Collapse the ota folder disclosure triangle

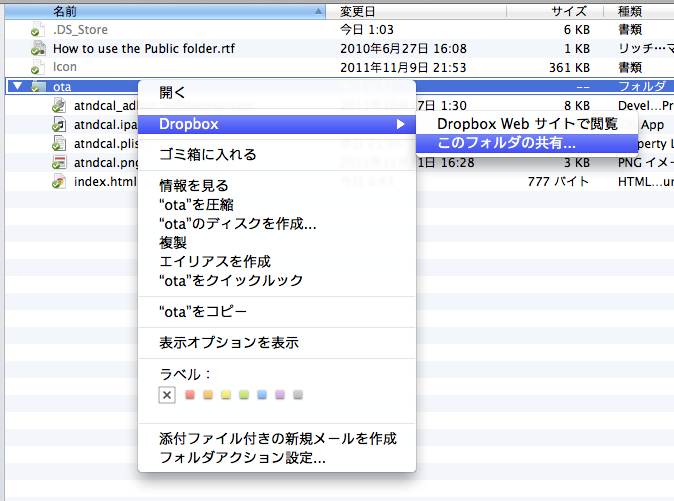tap(17, 86)
